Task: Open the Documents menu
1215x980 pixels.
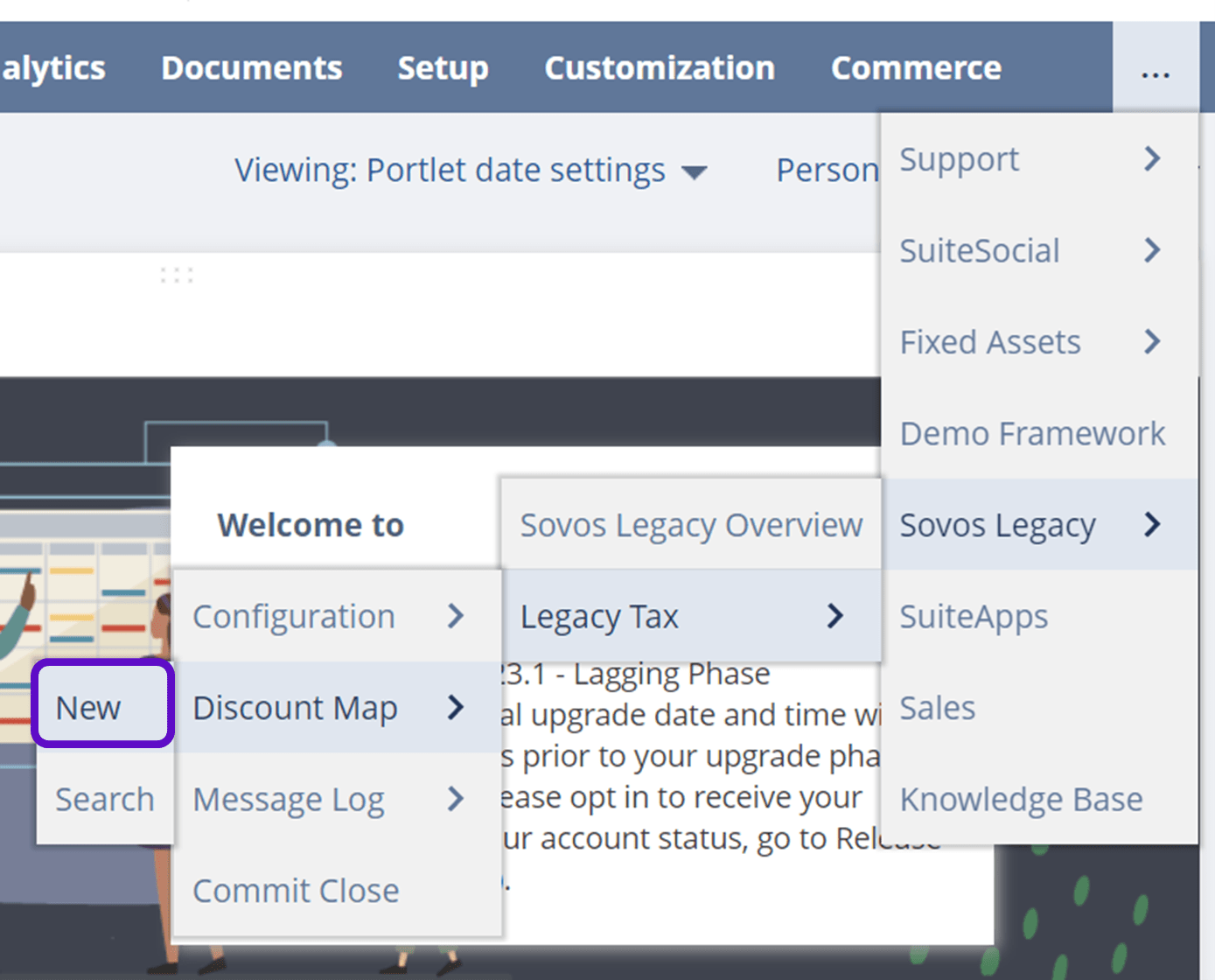Action: click(x=251, y=68)
